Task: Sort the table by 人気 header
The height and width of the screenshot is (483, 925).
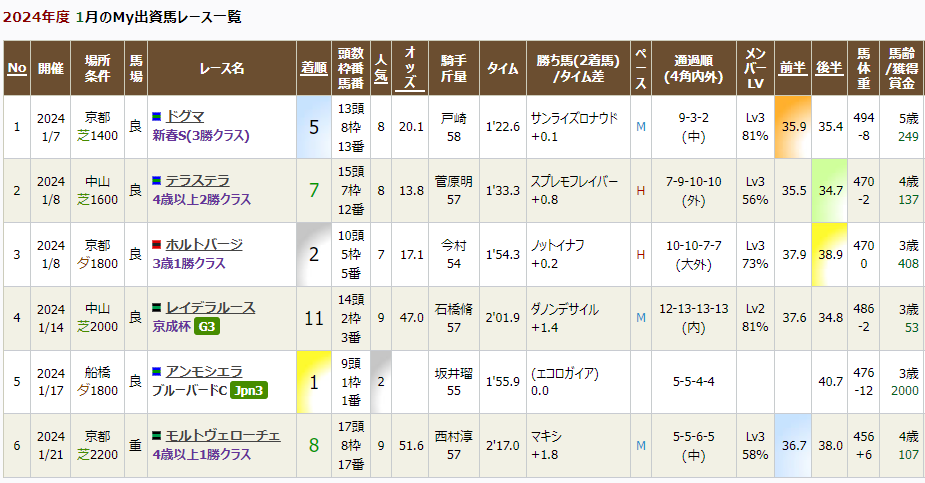Action: 381,68
